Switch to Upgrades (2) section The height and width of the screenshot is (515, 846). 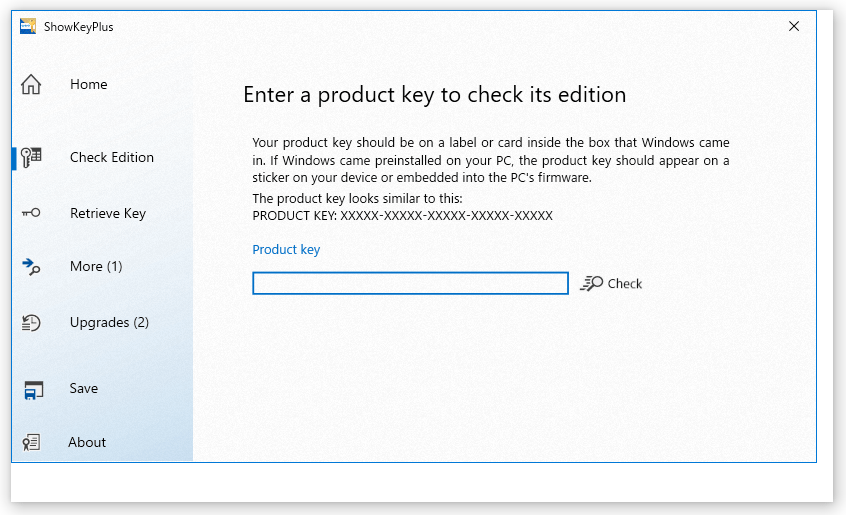110,322
